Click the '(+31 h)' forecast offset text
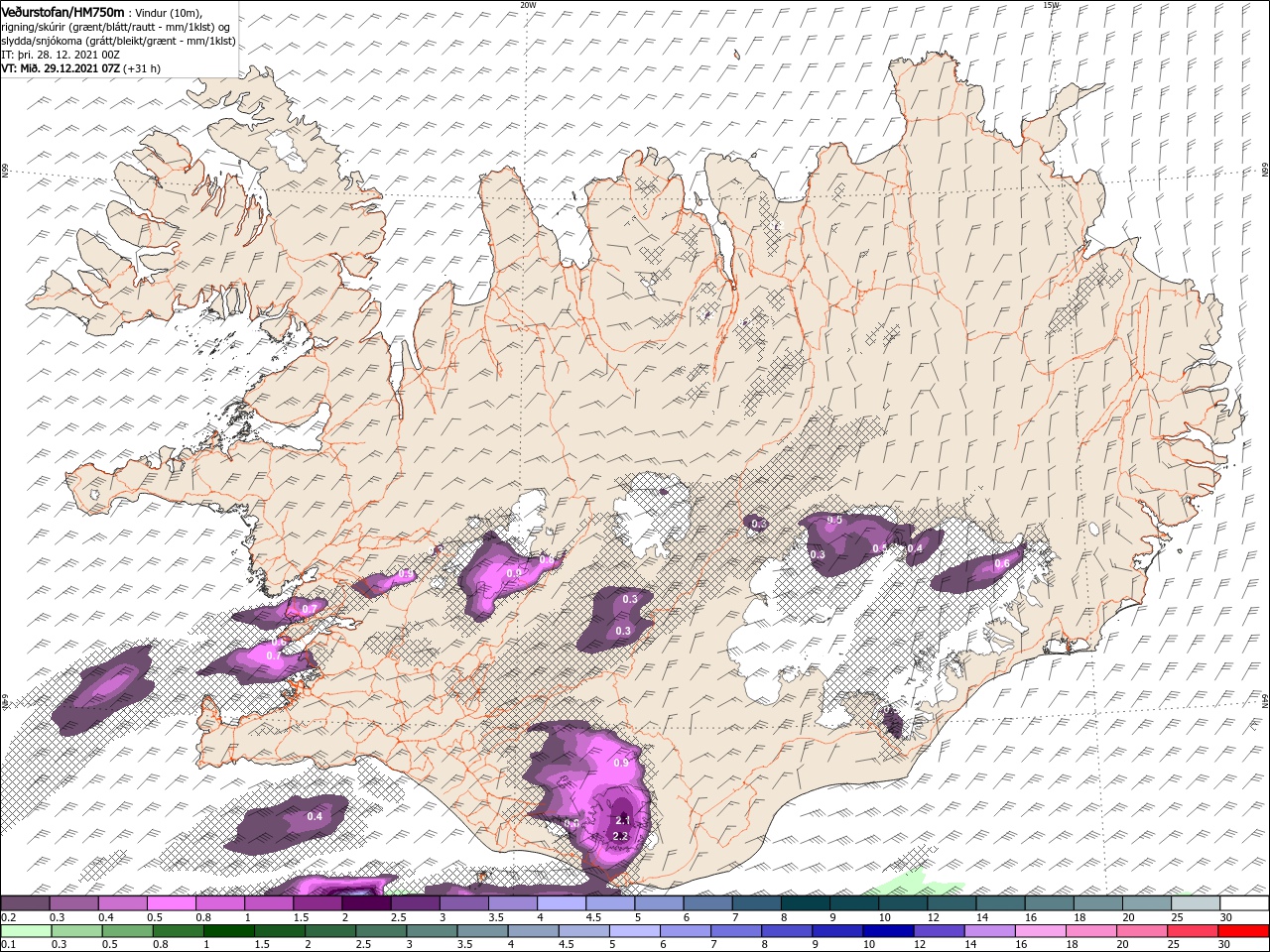The width and height of the screenshot is (1270, 952). coord(143,68)
